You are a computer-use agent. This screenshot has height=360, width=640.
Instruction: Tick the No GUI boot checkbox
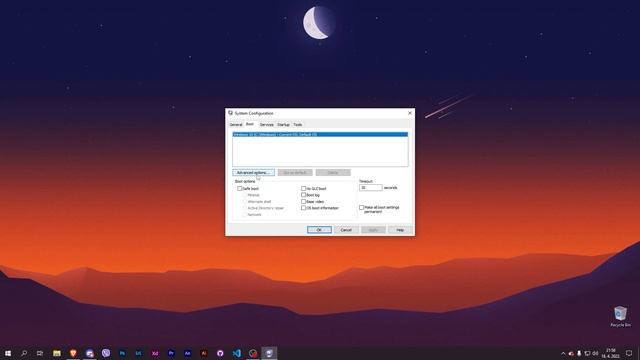point(303,189)
